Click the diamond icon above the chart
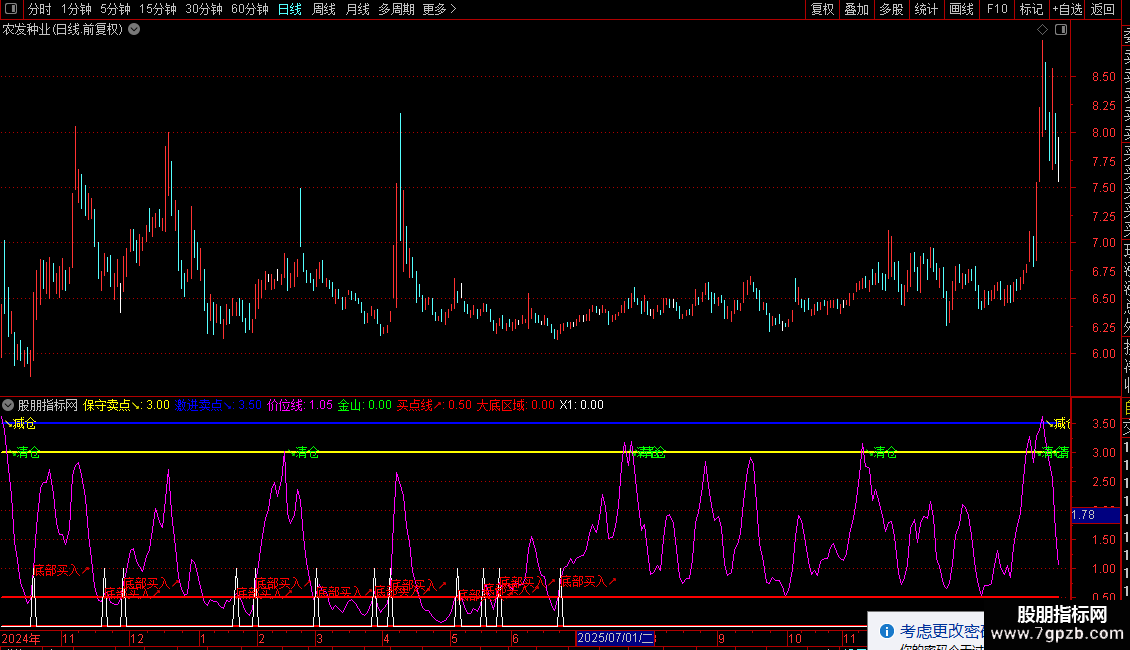1130x650 pixels. pos(1043,30)
